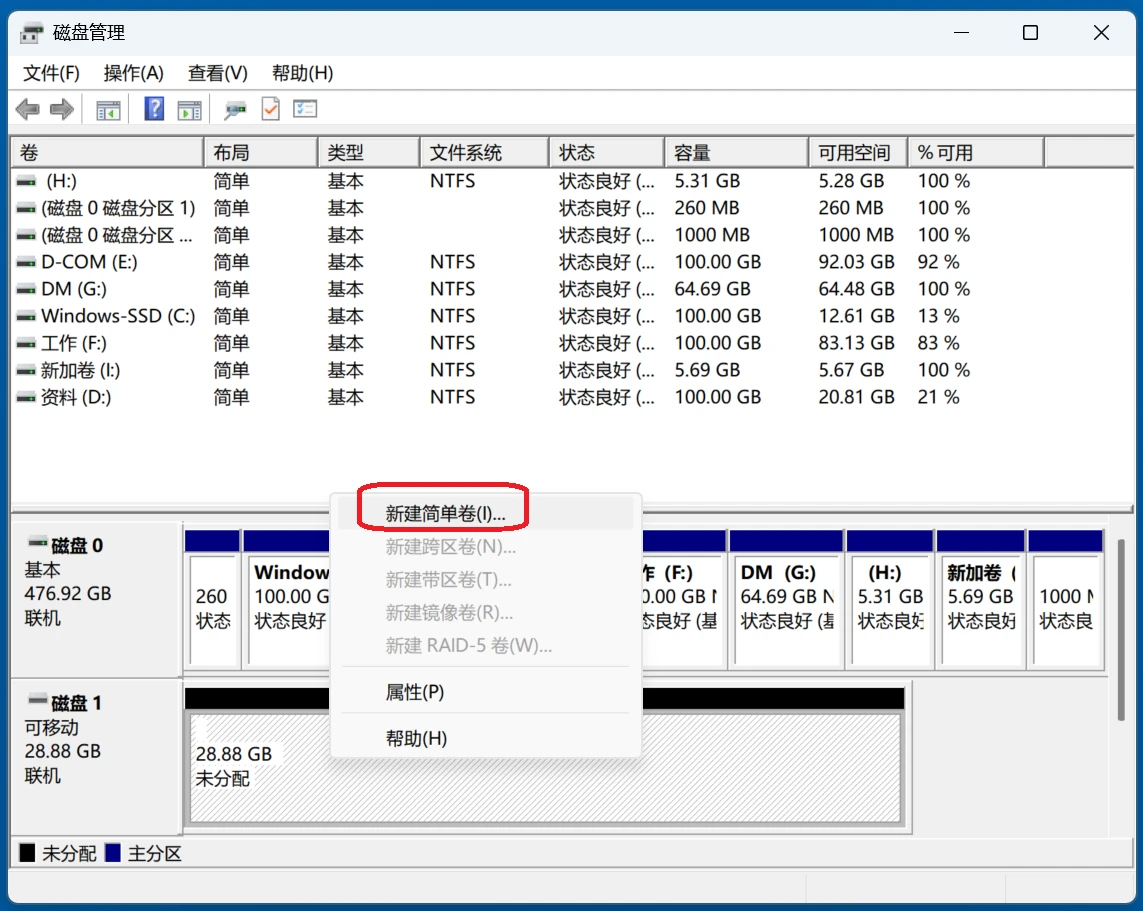This screenshot has width=1143, height=911.
Task: Open the 操作(A) menu
Action: pyautogui.click(x=134, y=72)
